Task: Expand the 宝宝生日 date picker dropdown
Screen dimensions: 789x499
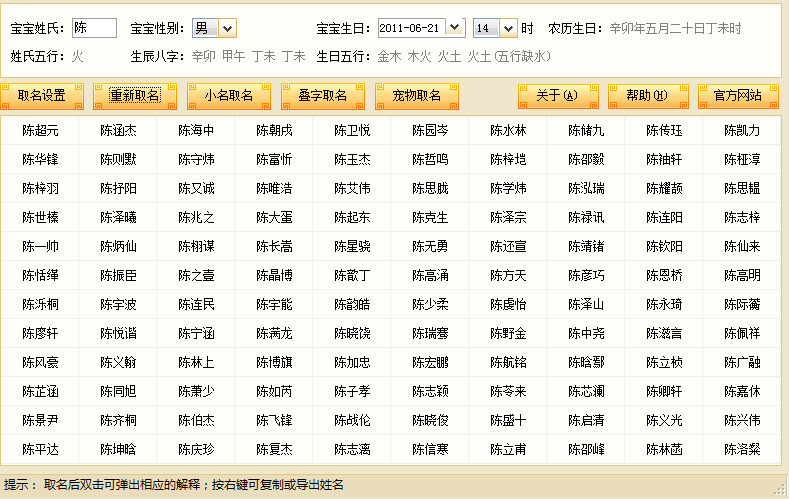Action: [x=455, y=28]
